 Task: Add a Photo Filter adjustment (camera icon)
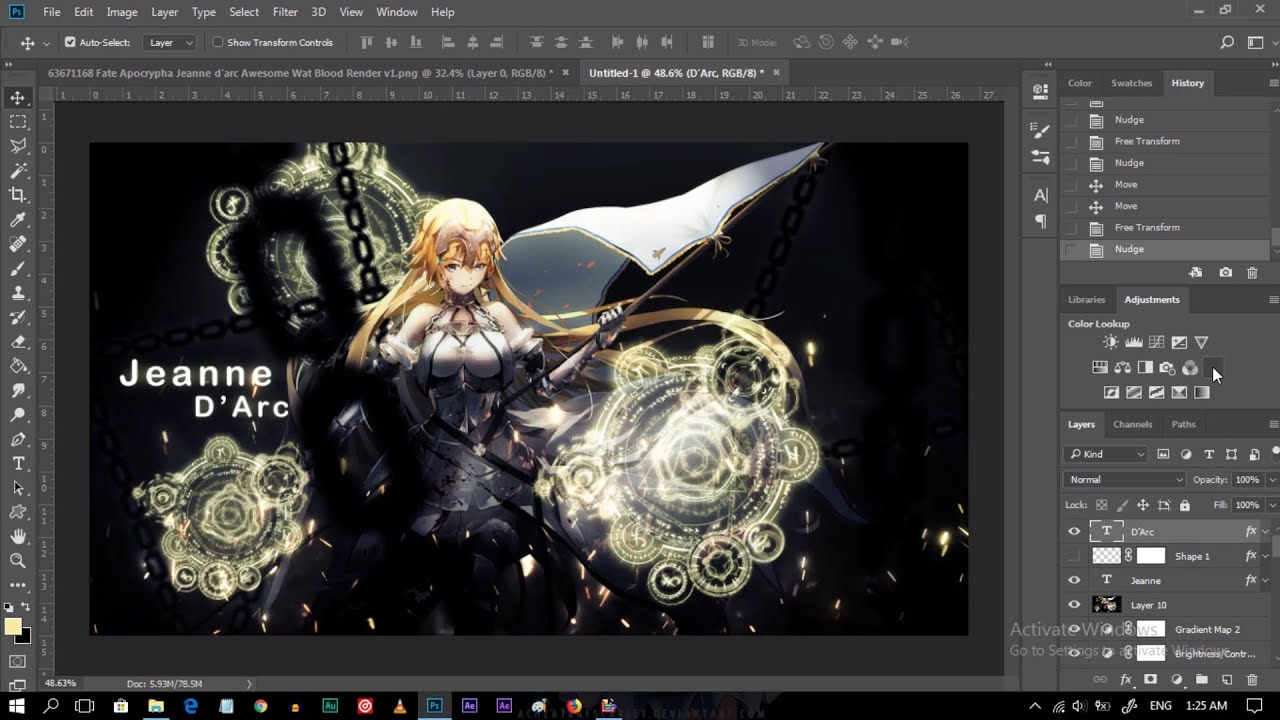[1167, 367]
